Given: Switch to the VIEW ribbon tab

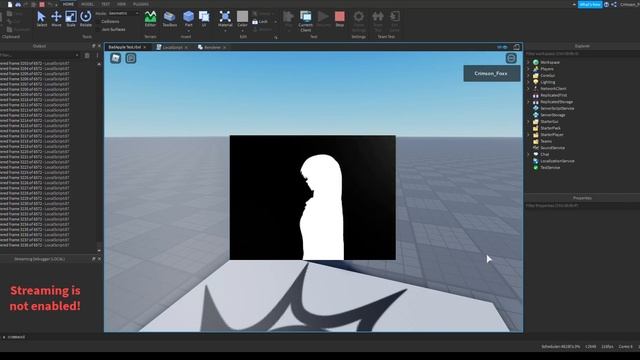Looking at the screenshot, I should (x=121, y=4).
